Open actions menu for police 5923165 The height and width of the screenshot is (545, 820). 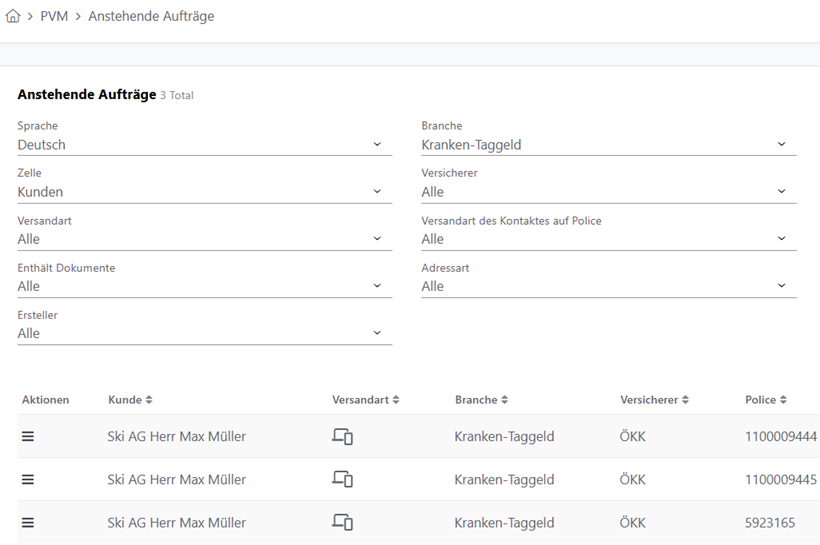[x=28, y=523]
